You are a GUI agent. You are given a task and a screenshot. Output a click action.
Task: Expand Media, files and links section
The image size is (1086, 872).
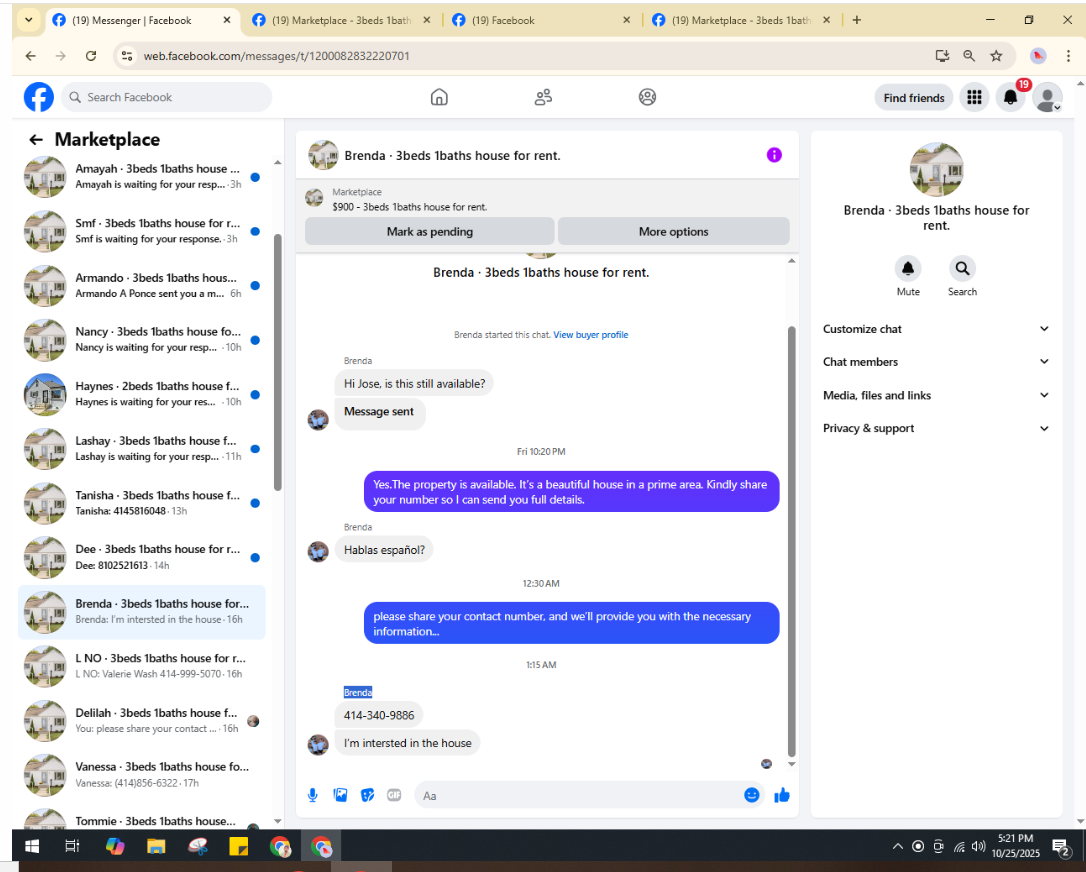coord(935,395)
